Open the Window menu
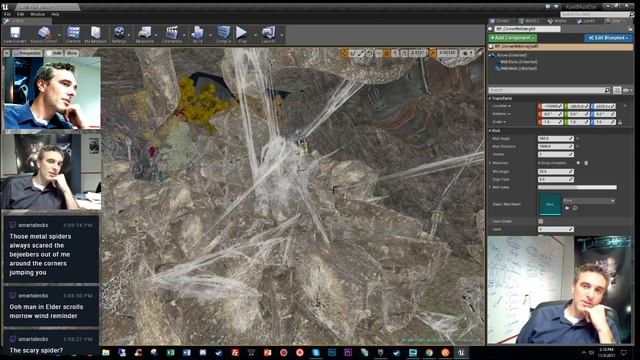640x360 pixels. click(38, 14)
